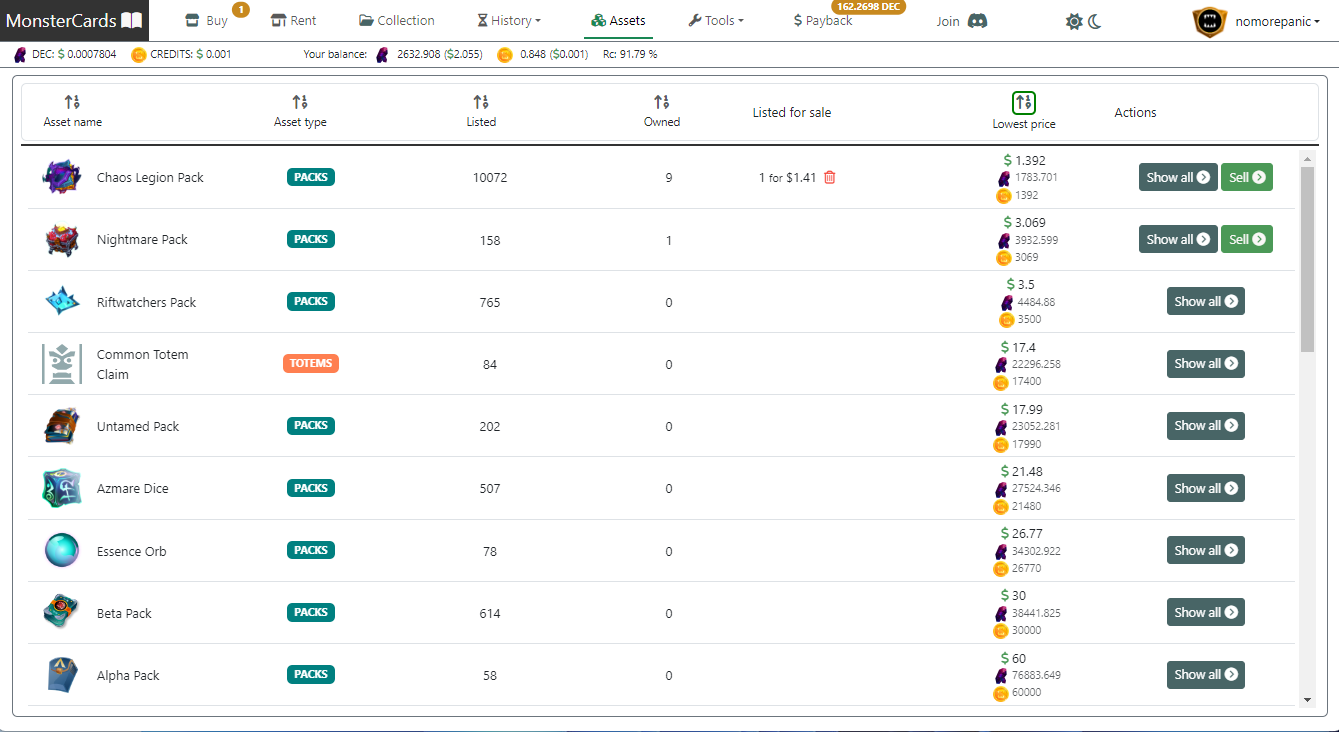This screenshot has height=732, width=1339.
Task: Click the Riftwatchers Pack icon
Action: 61,301
